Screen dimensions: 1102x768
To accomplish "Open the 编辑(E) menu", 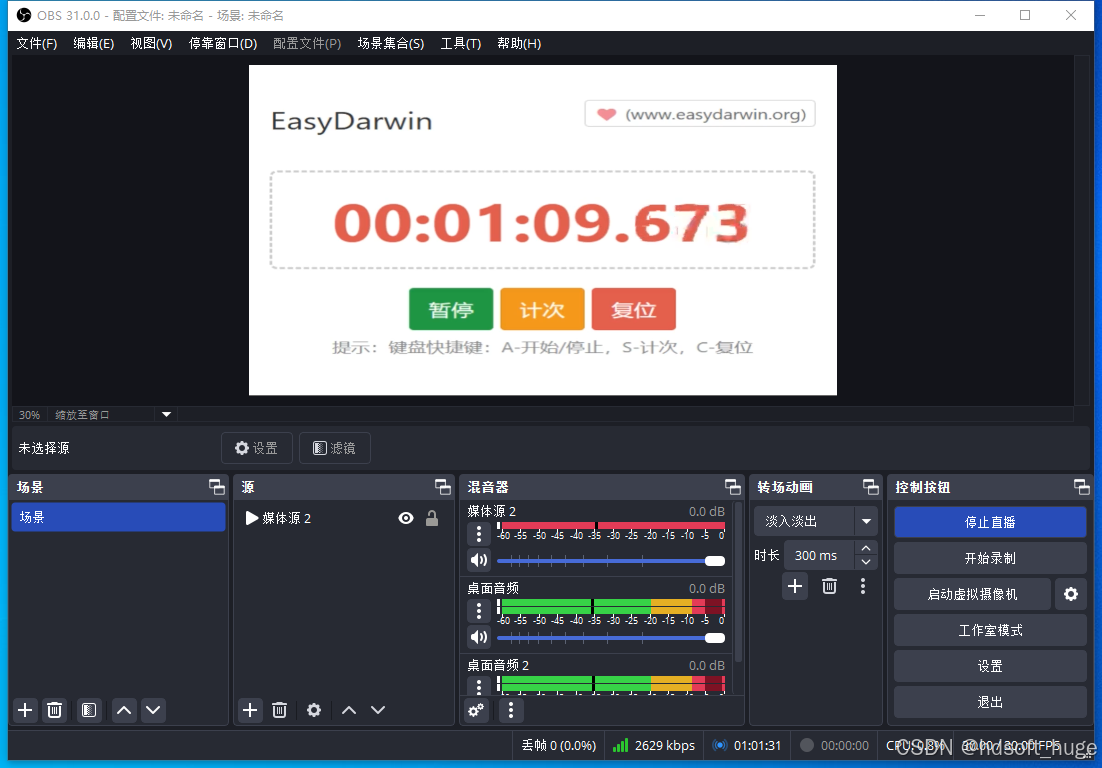I will coord(93,44).
